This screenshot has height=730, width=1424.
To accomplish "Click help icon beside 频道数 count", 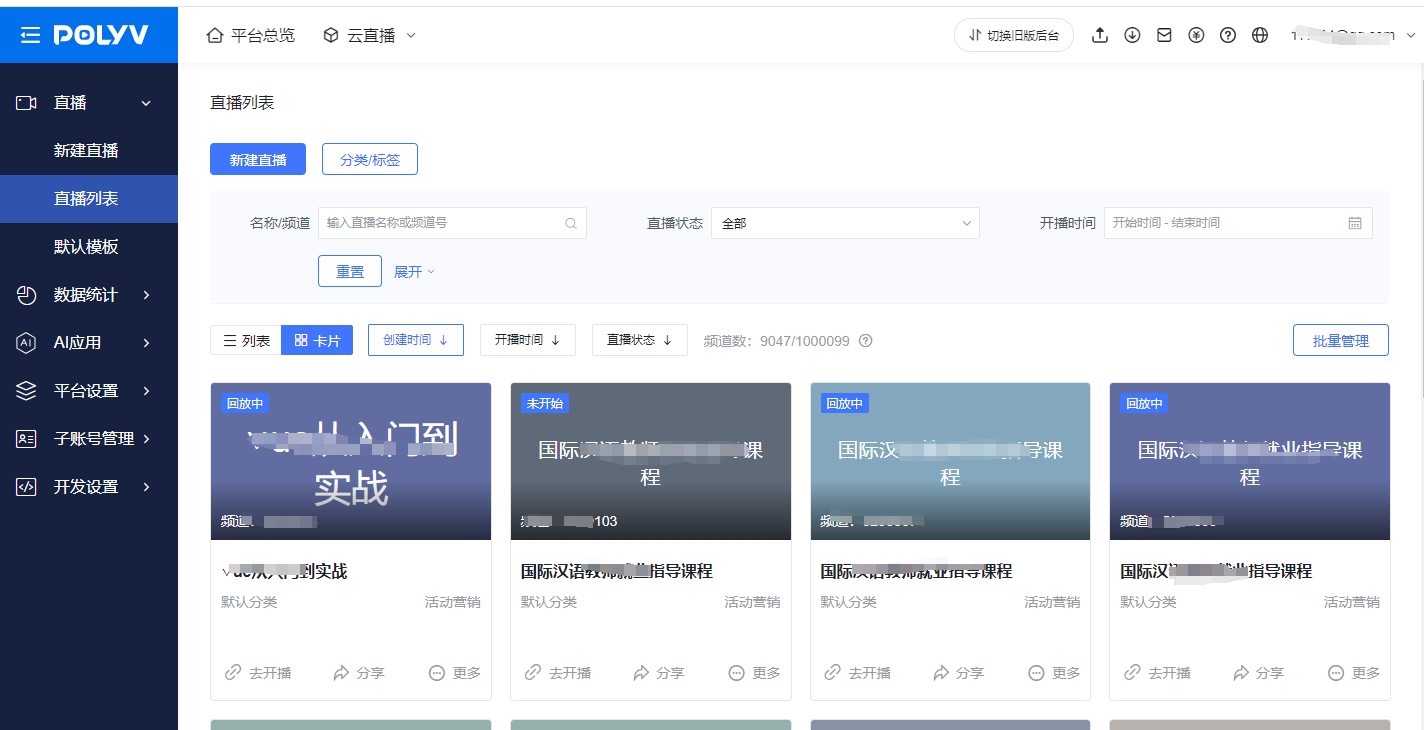I will 866,341.
